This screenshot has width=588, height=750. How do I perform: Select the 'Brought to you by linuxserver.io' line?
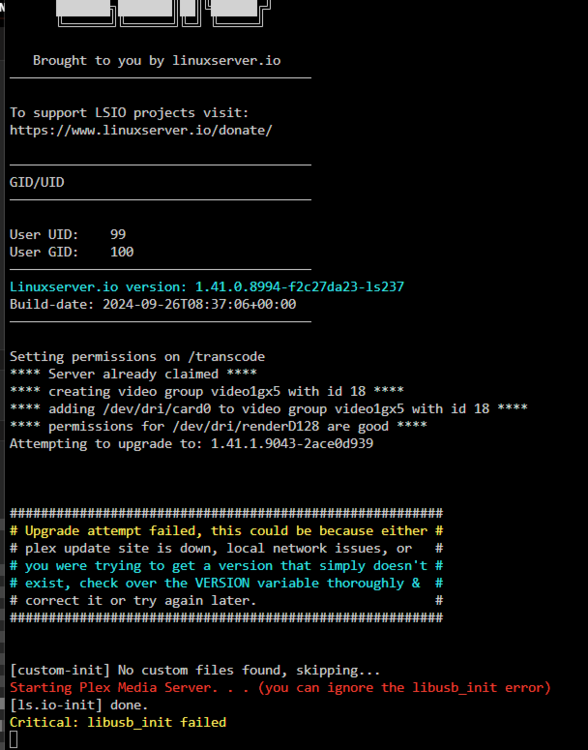click(156, 61)
